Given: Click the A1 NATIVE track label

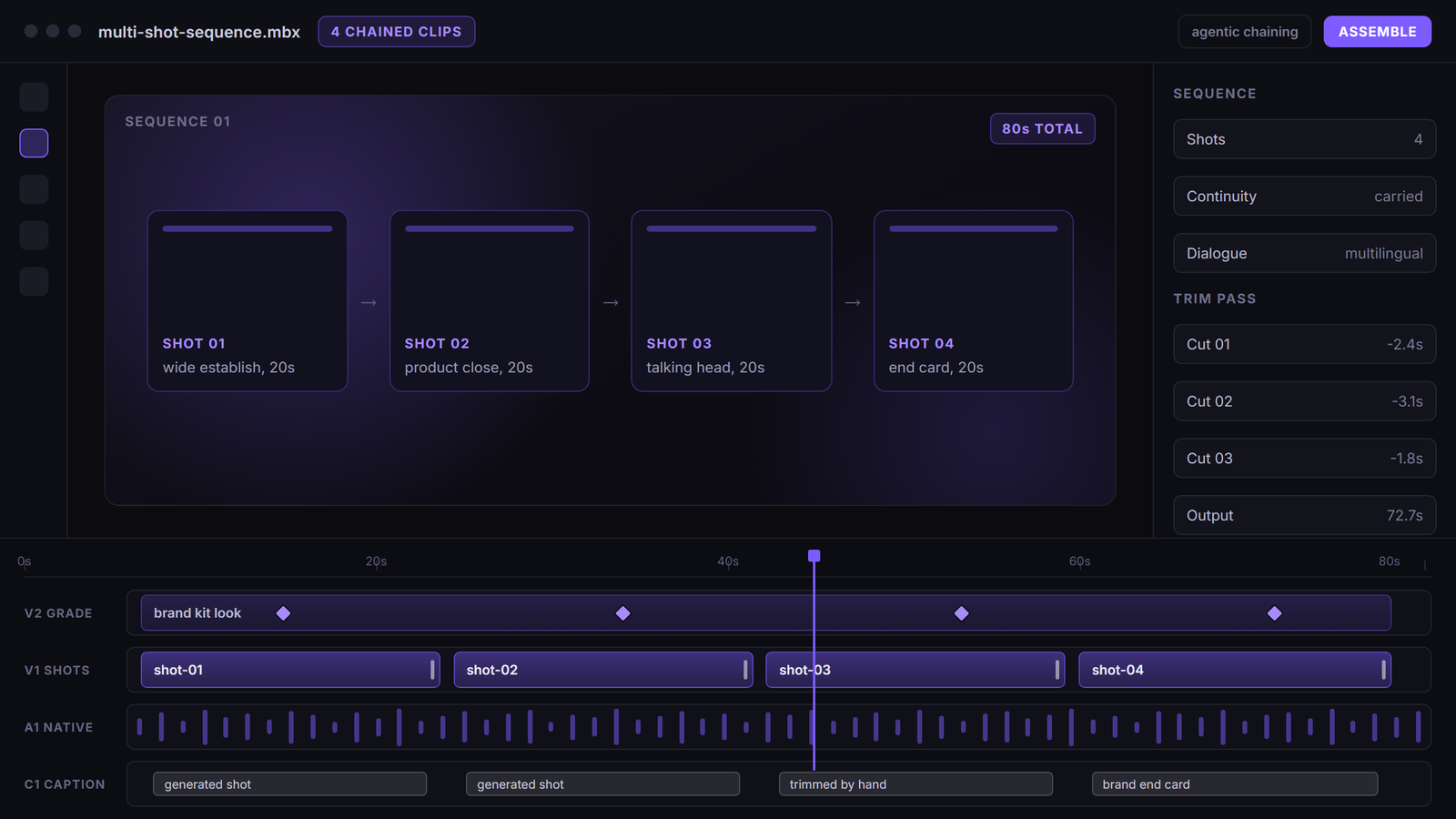Looking at the screenshot, I should (x=58, y=727).
